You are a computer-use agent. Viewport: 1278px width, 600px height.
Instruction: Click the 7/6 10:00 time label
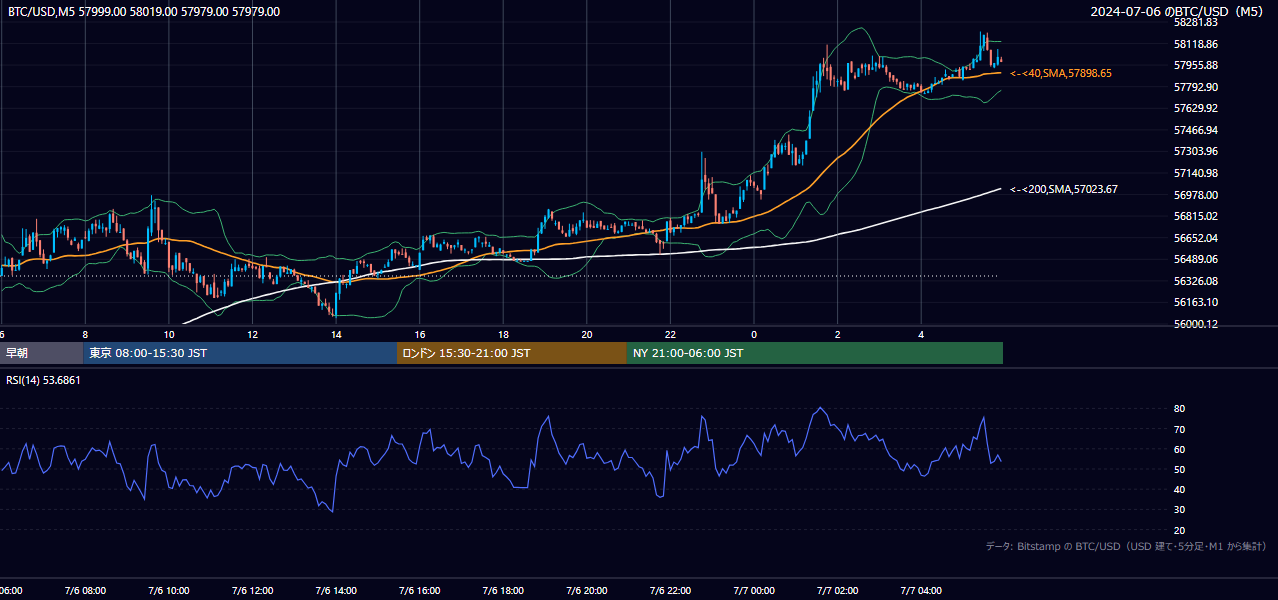[168, 591]
